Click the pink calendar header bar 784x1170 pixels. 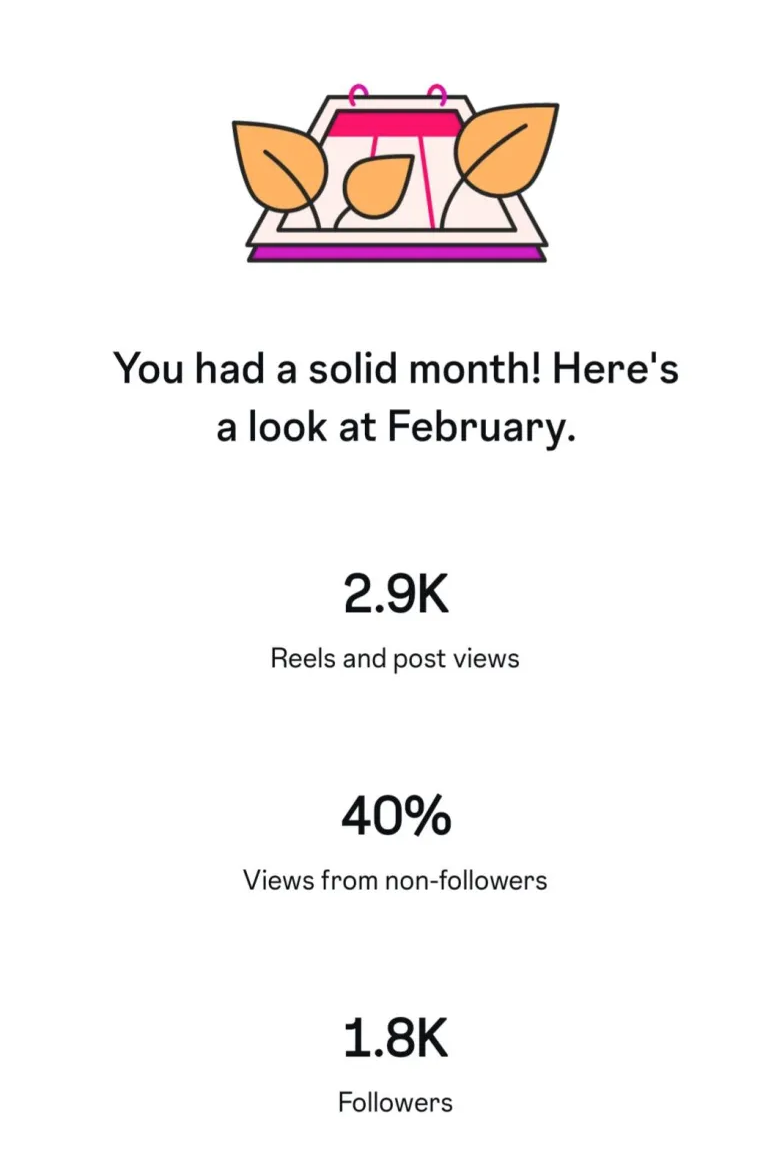pos(396,124)
